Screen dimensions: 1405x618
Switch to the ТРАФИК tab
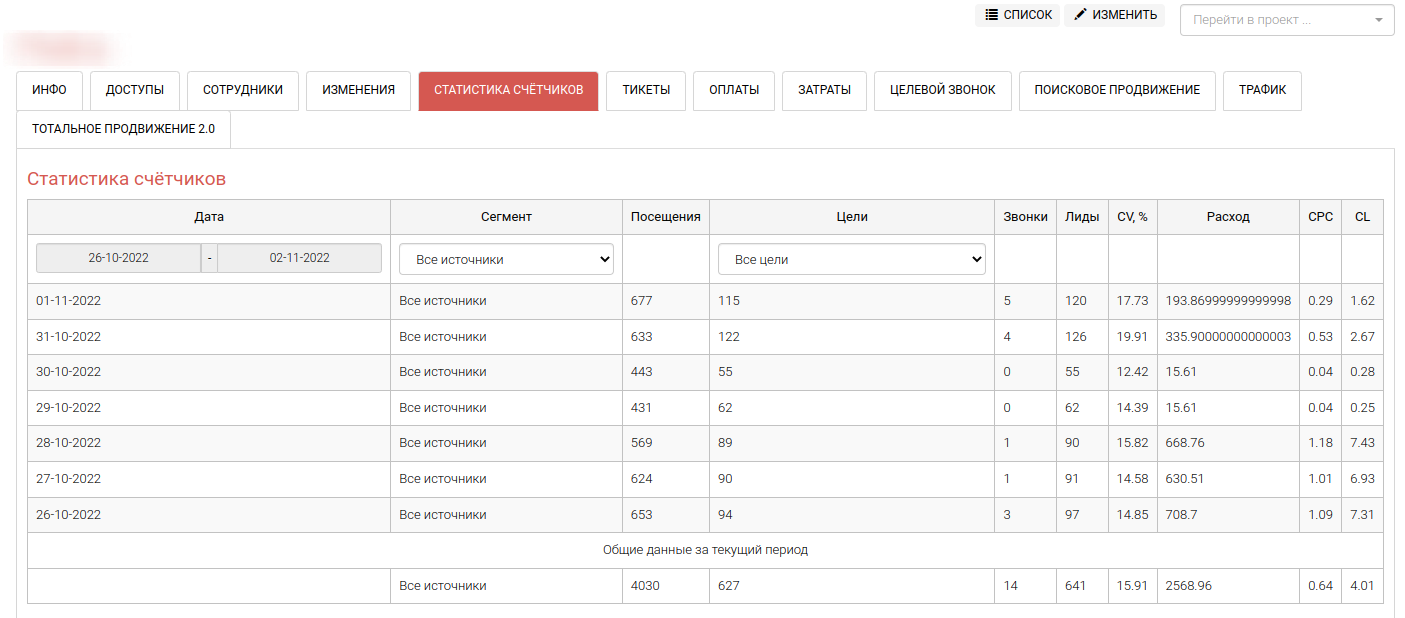coord(1262,90)
